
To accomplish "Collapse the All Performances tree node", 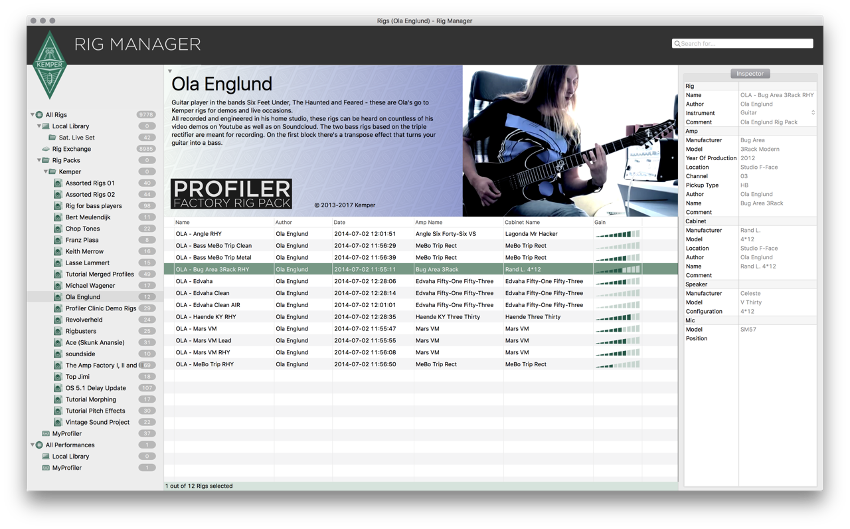I will [x=33, y=445].
